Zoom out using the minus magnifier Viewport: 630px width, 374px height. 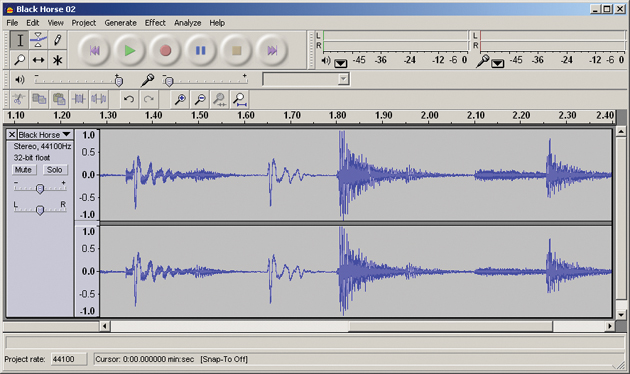point(200,99)
